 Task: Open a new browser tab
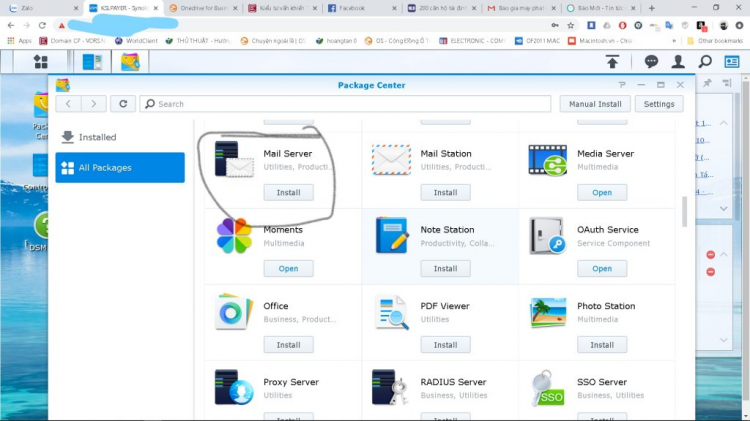coord(651,8)
